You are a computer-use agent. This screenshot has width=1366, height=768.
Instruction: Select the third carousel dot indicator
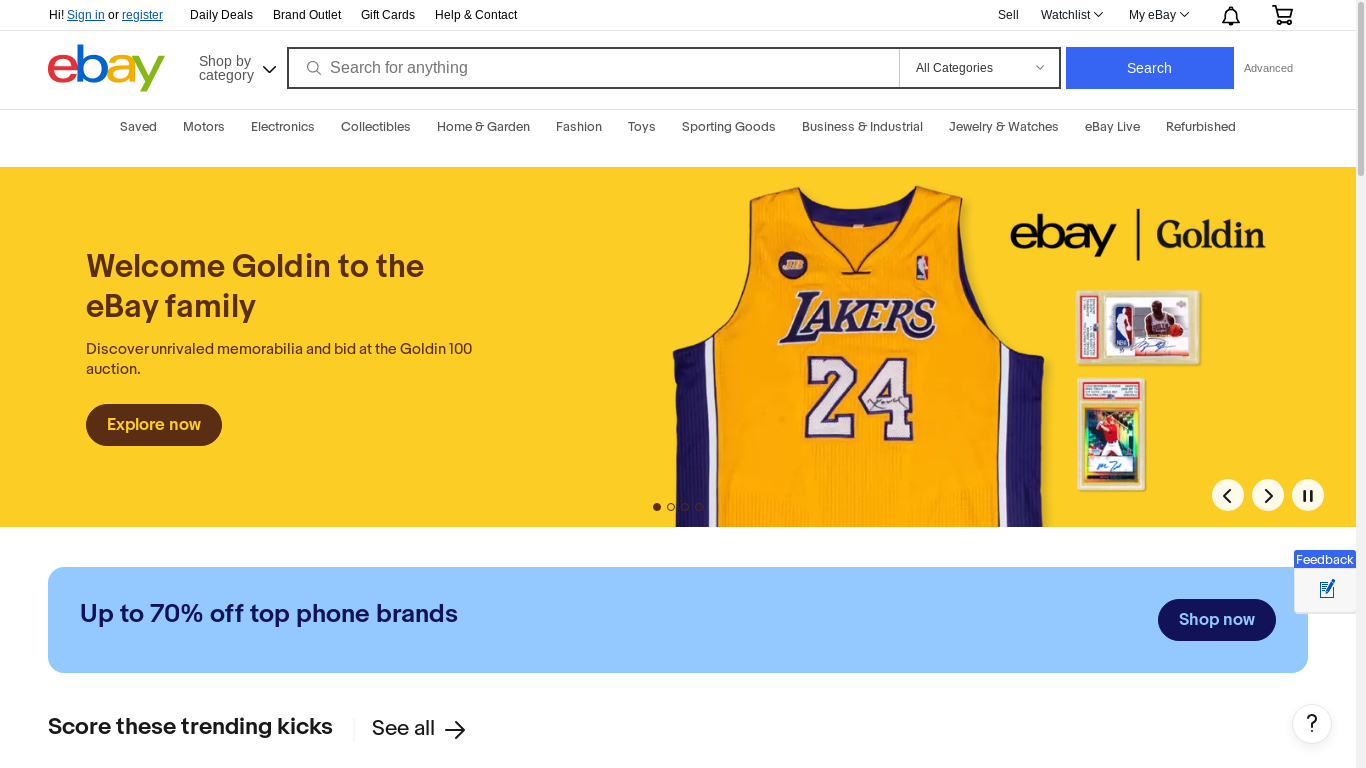pyautogui.click(x=685, y=507)
